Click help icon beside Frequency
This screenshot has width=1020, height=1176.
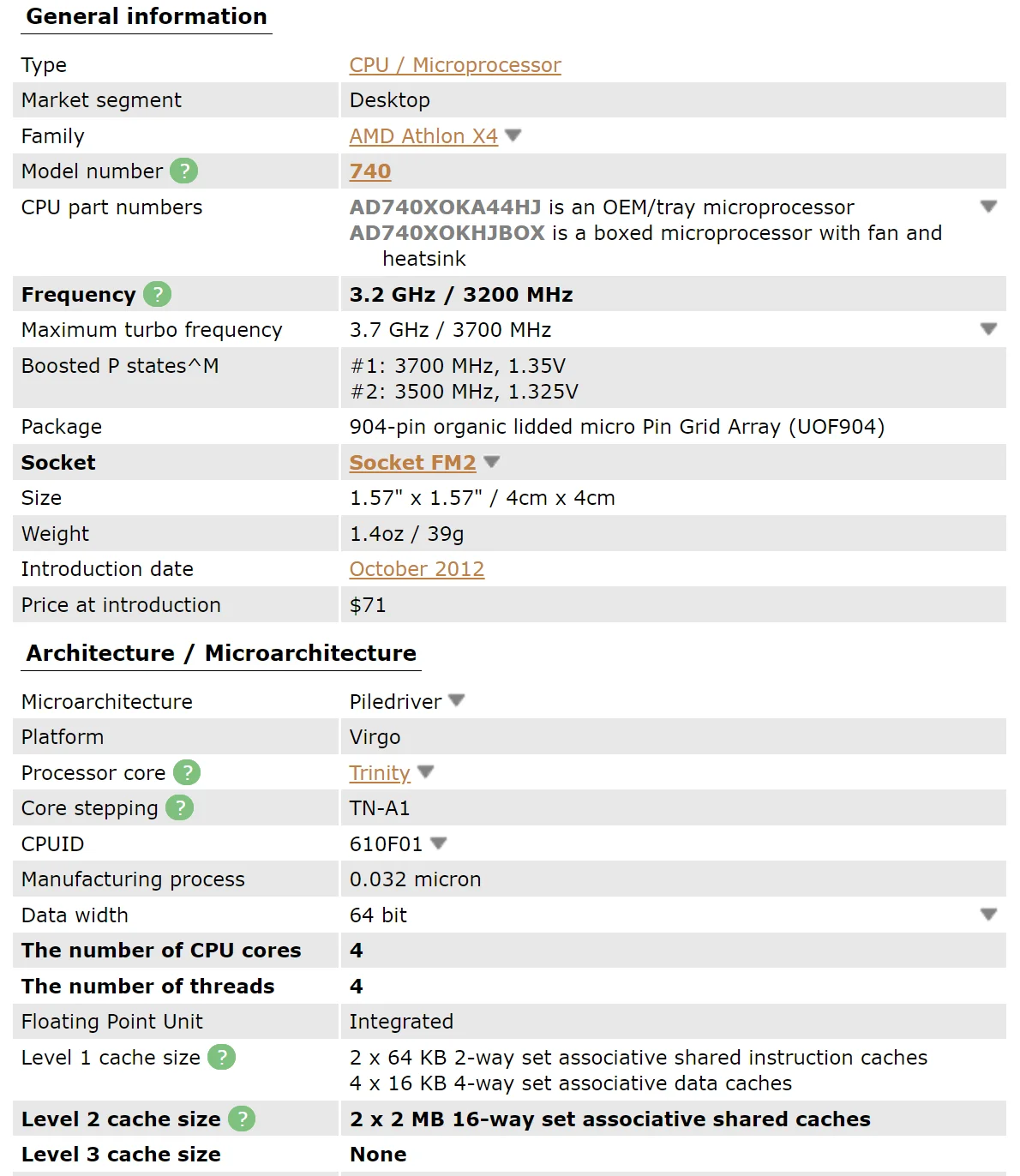(x=157, y=295)
